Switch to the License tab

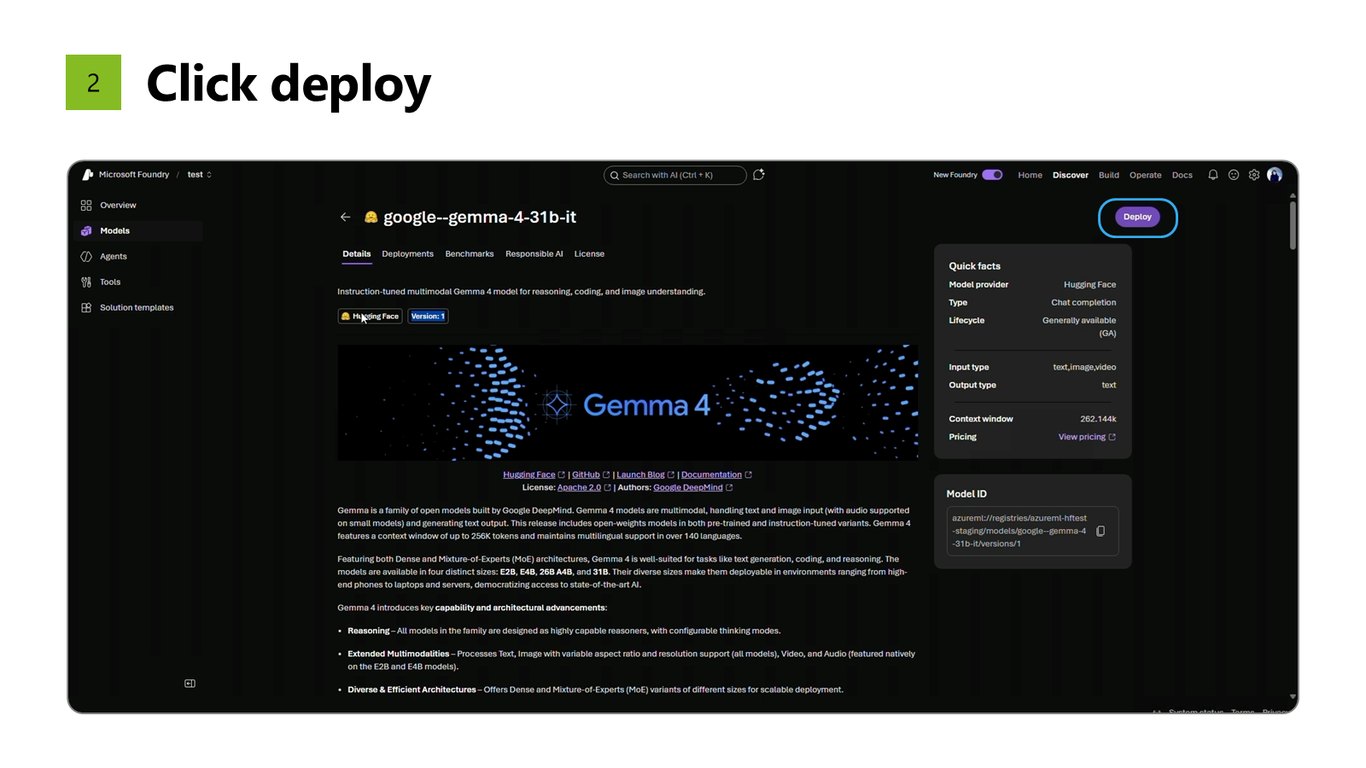(589, 254)
